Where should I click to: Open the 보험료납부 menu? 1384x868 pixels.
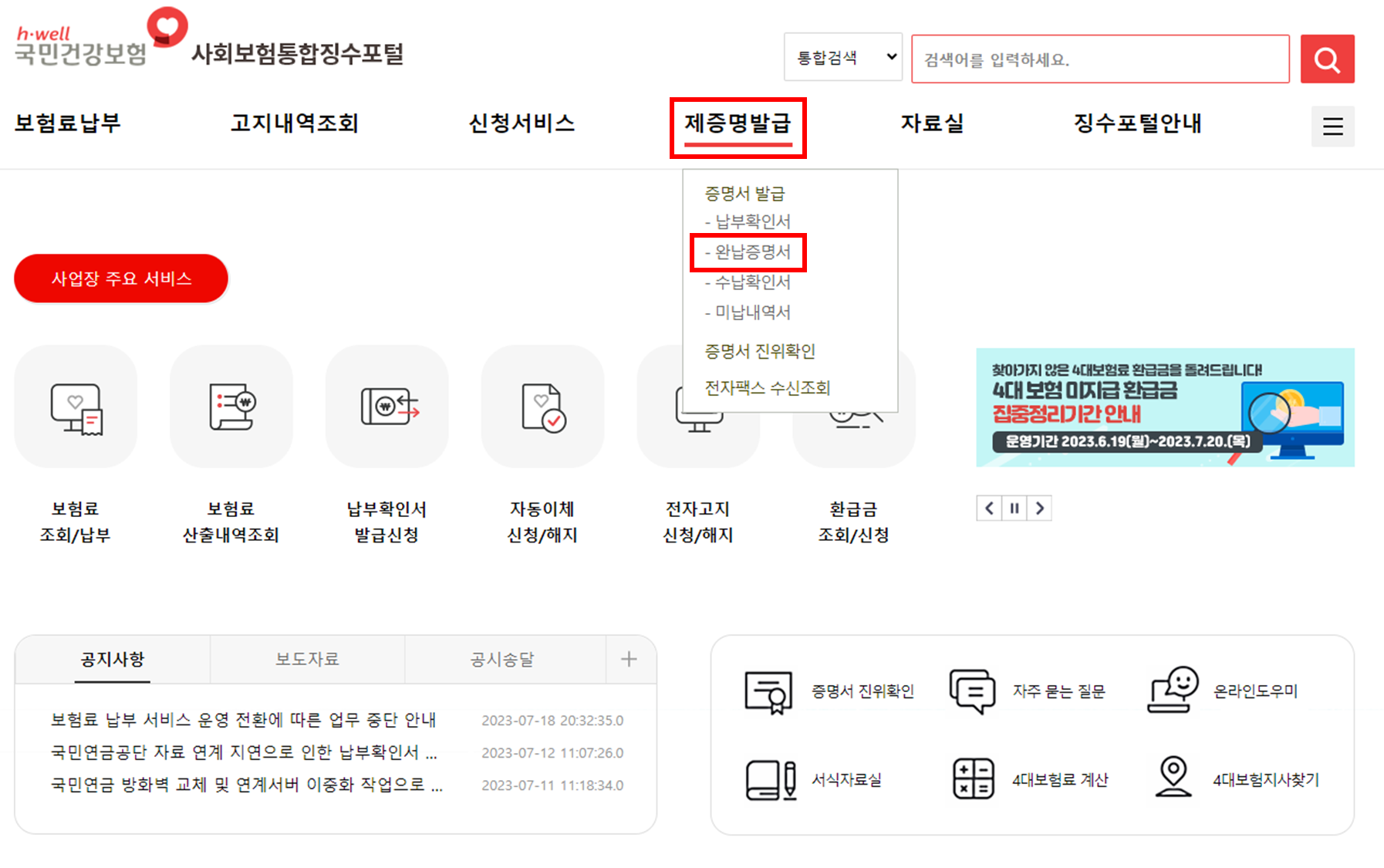click(x=68, y=123)
